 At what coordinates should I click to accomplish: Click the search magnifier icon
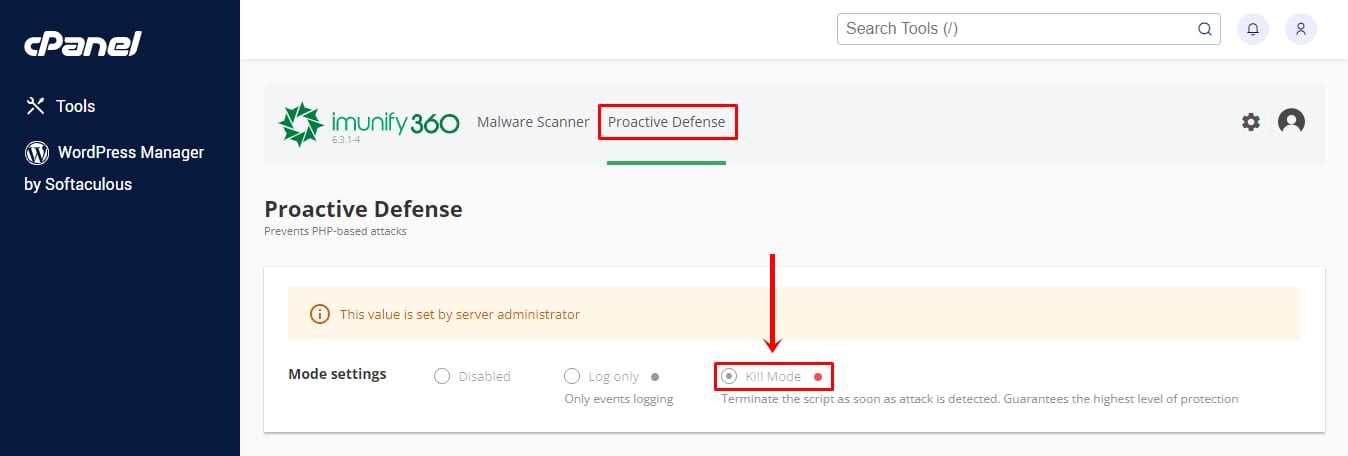[x=1205, y=29]
